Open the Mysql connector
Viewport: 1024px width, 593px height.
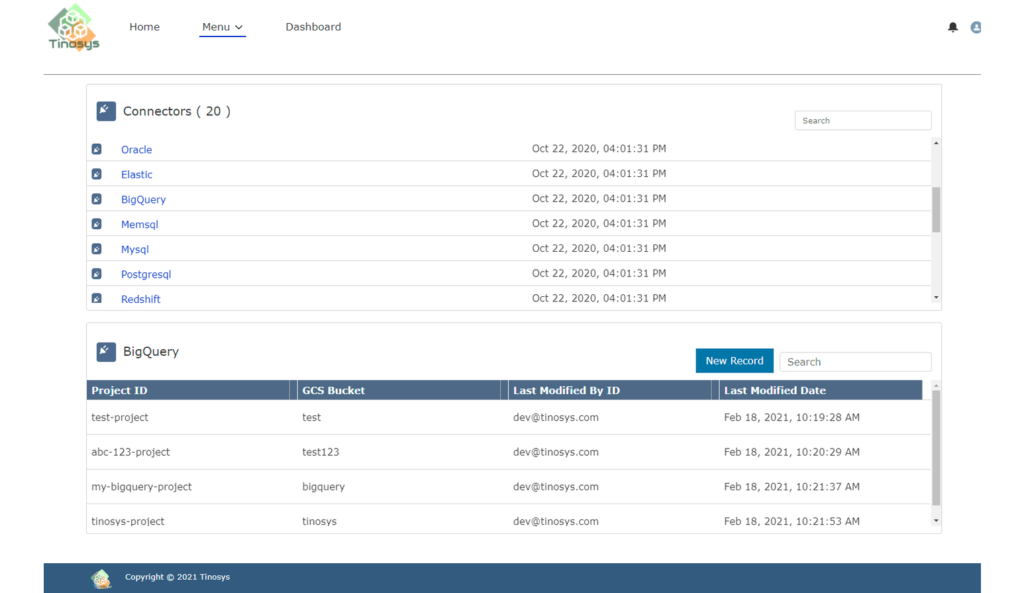point(135,249)
